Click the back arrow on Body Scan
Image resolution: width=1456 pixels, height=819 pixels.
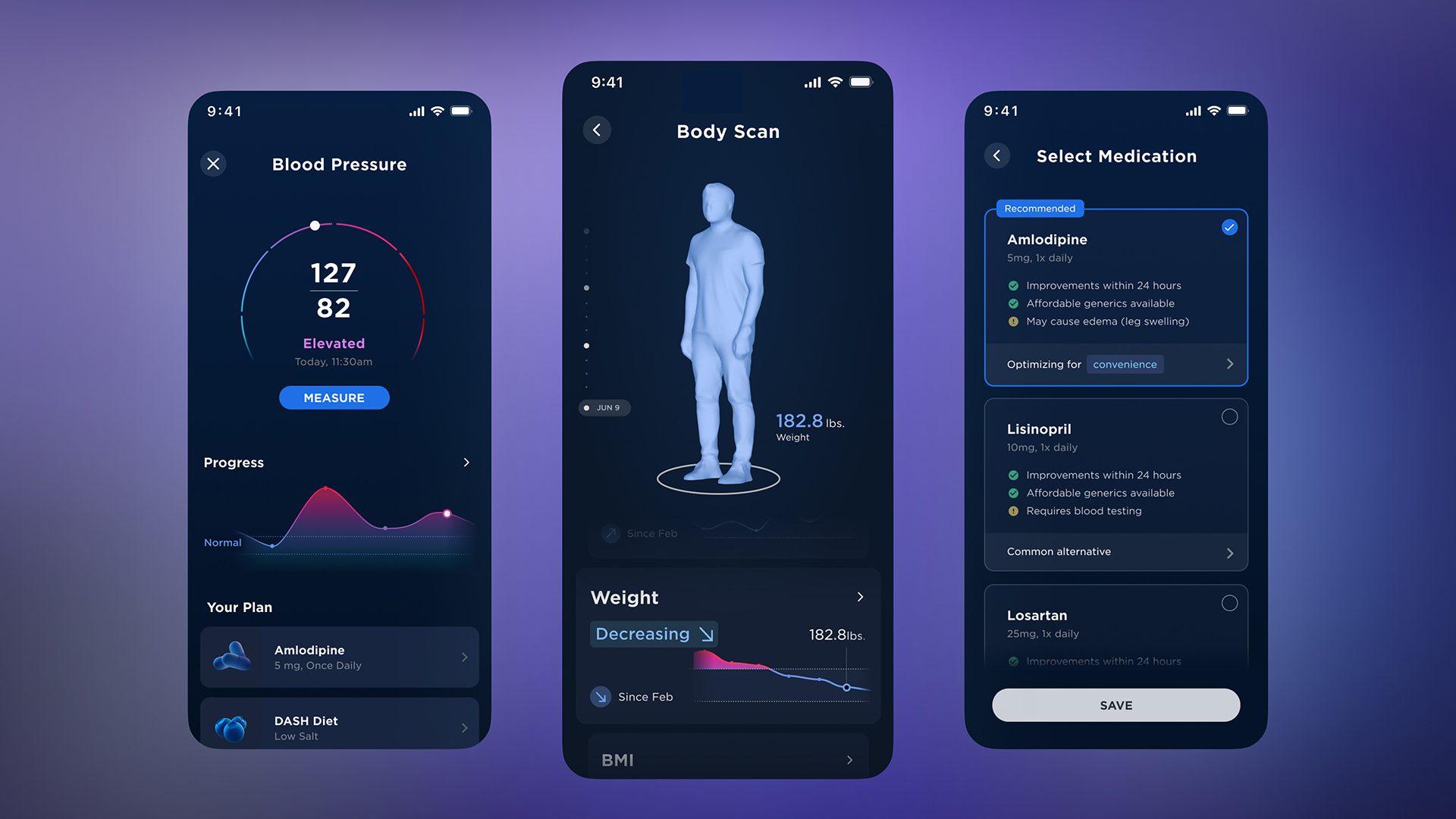point(598,130)
